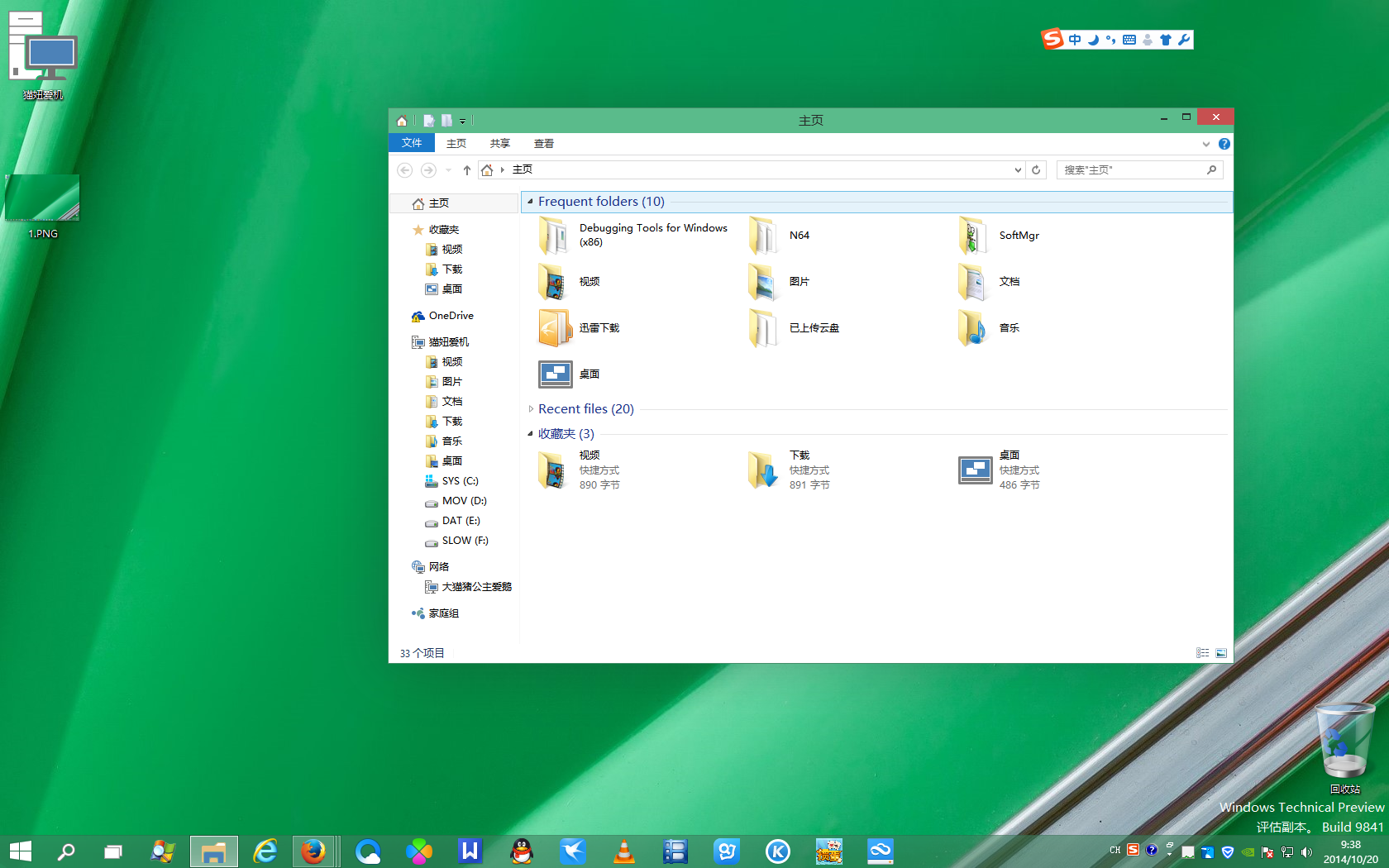Click the New folder quick access icon
The image size is (1389, 868).
pyautogui.click(x=446, y=121)
